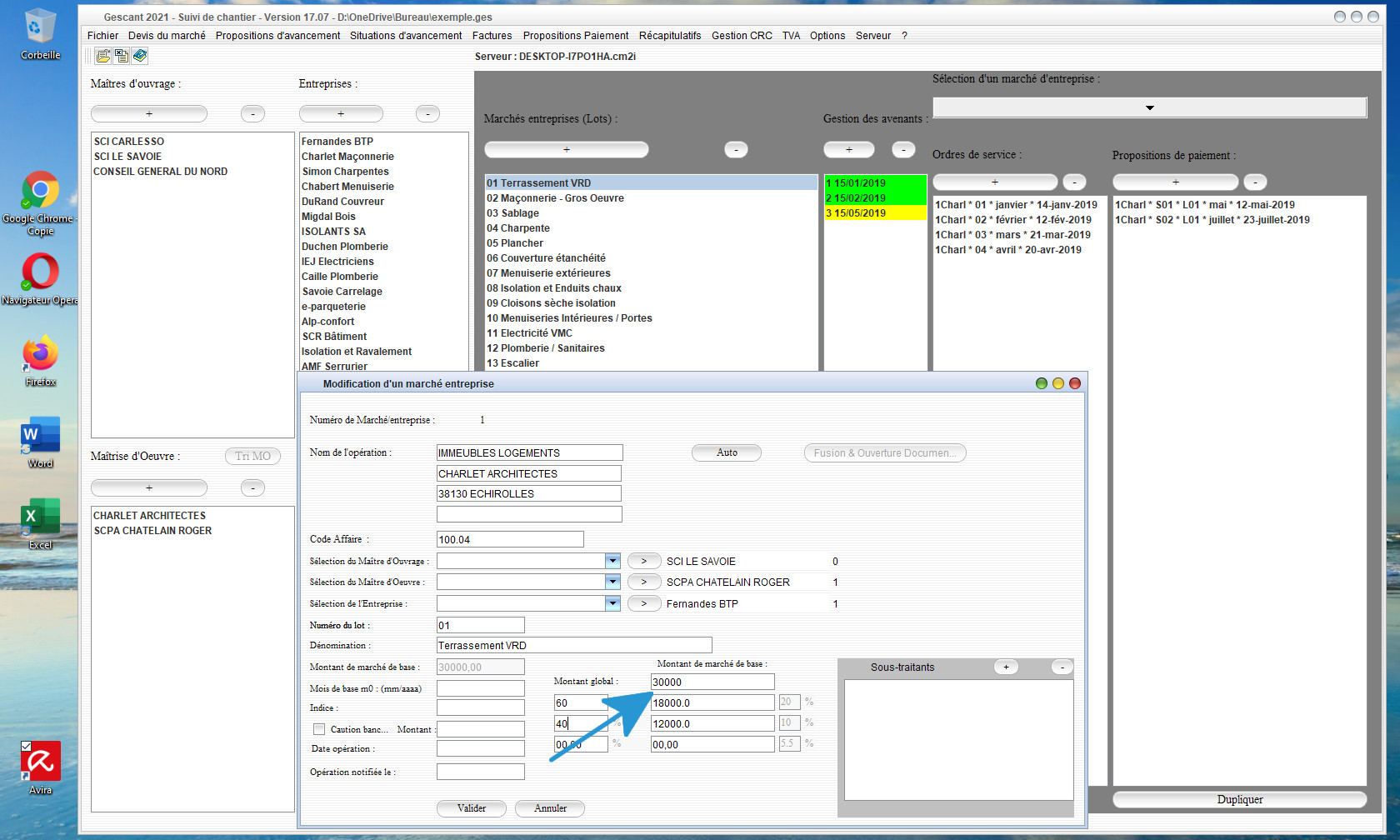
Task: Click the Valider button
Action: pyautogui.click(x=472, y=808)
